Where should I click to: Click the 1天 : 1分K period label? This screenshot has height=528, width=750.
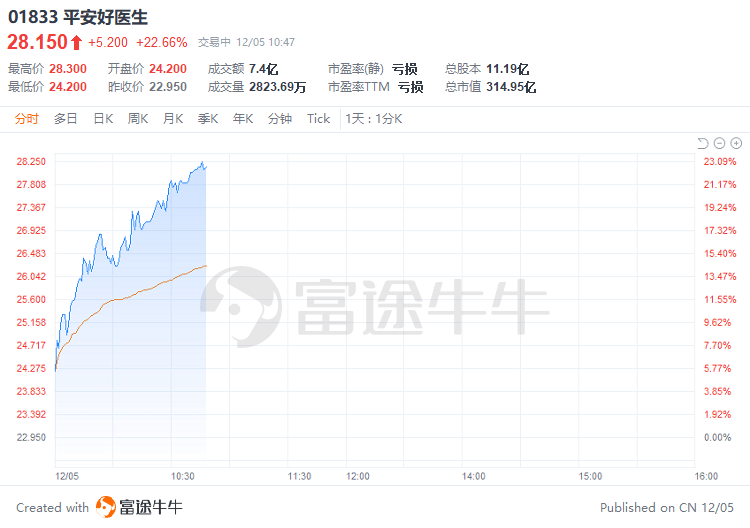[x=374, y=119]
